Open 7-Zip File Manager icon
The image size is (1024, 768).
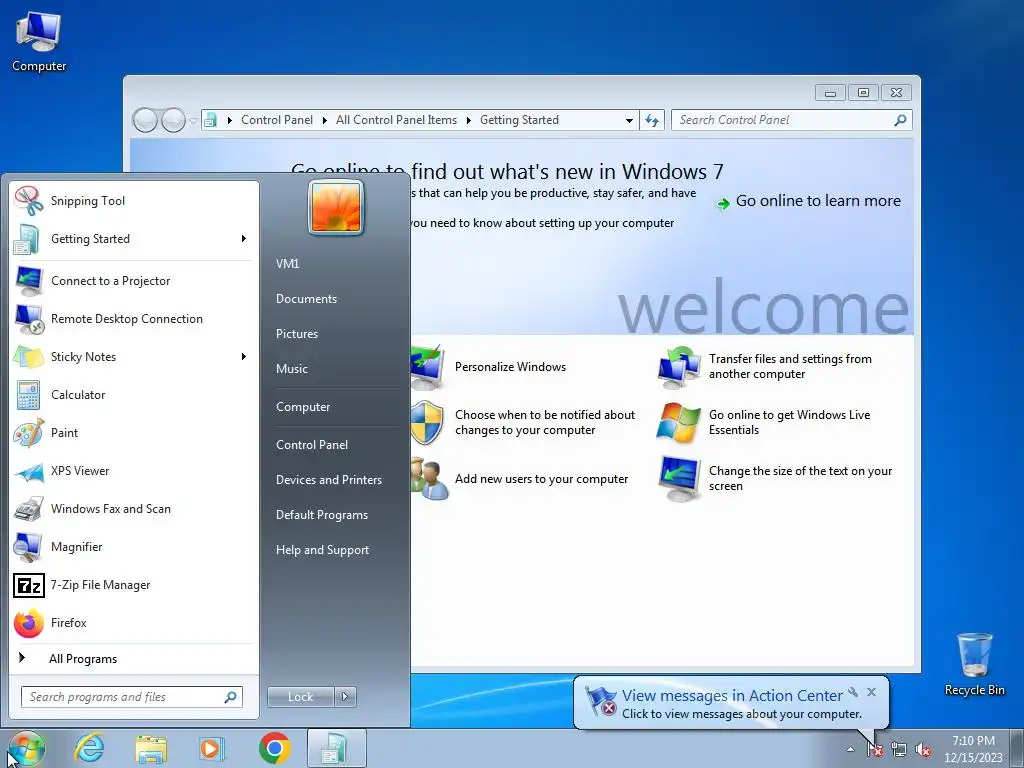tap(29, 585)
